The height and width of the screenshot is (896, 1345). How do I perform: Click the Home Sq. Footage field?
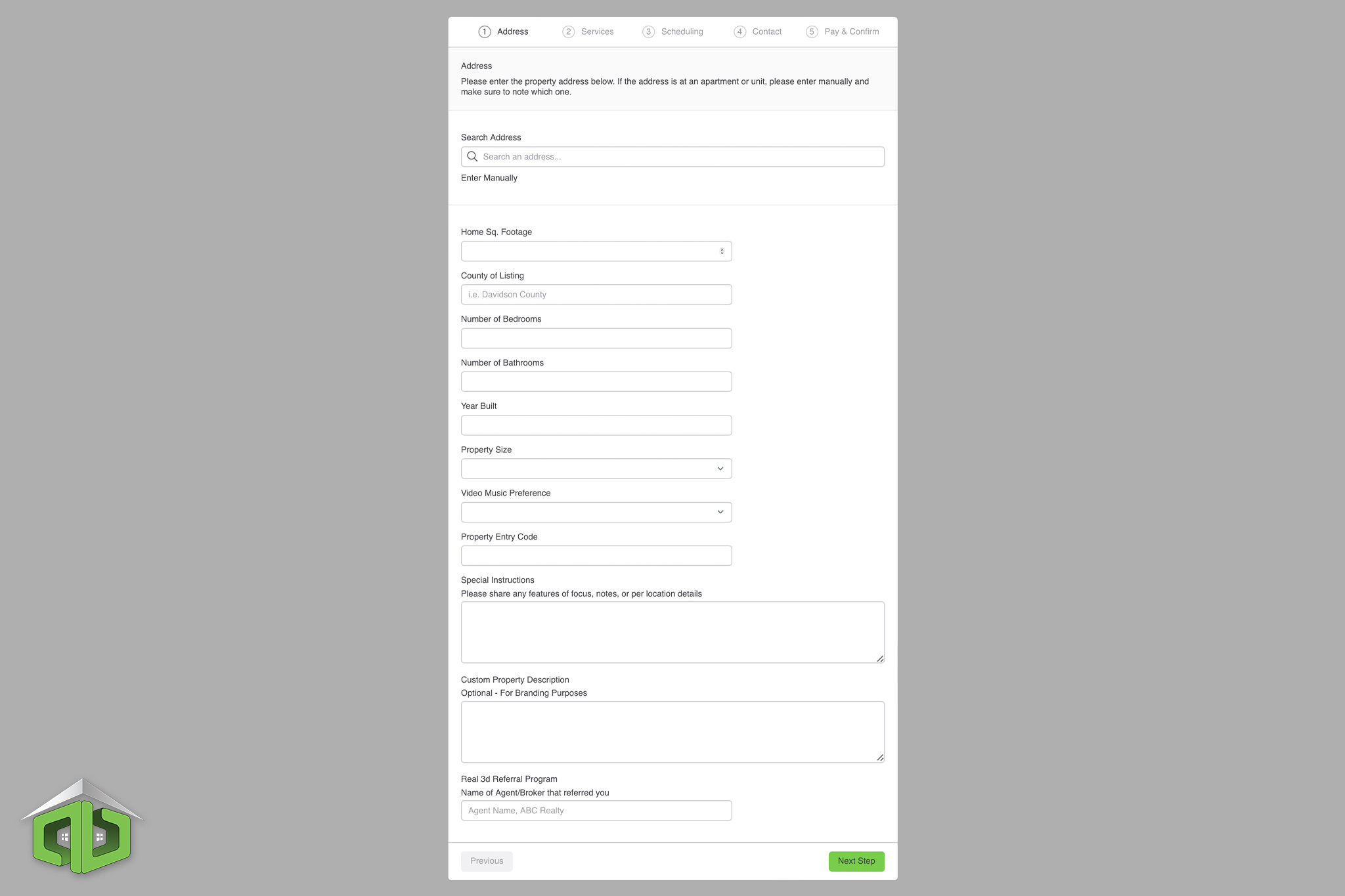pos(596,251)
